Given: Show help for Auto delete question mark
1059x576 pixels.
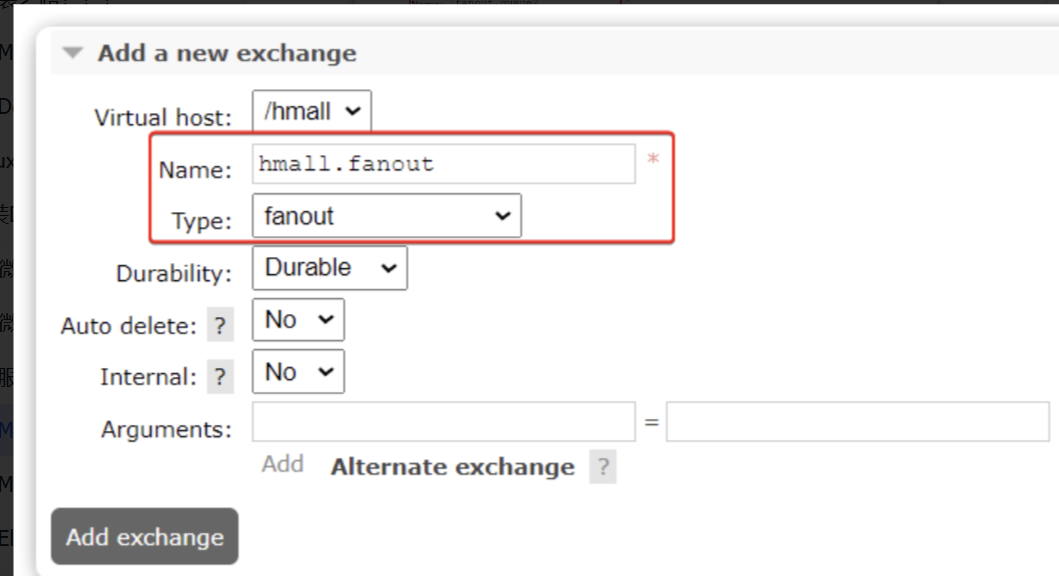Looking at the screenshot, I should (x=219, y=326).
